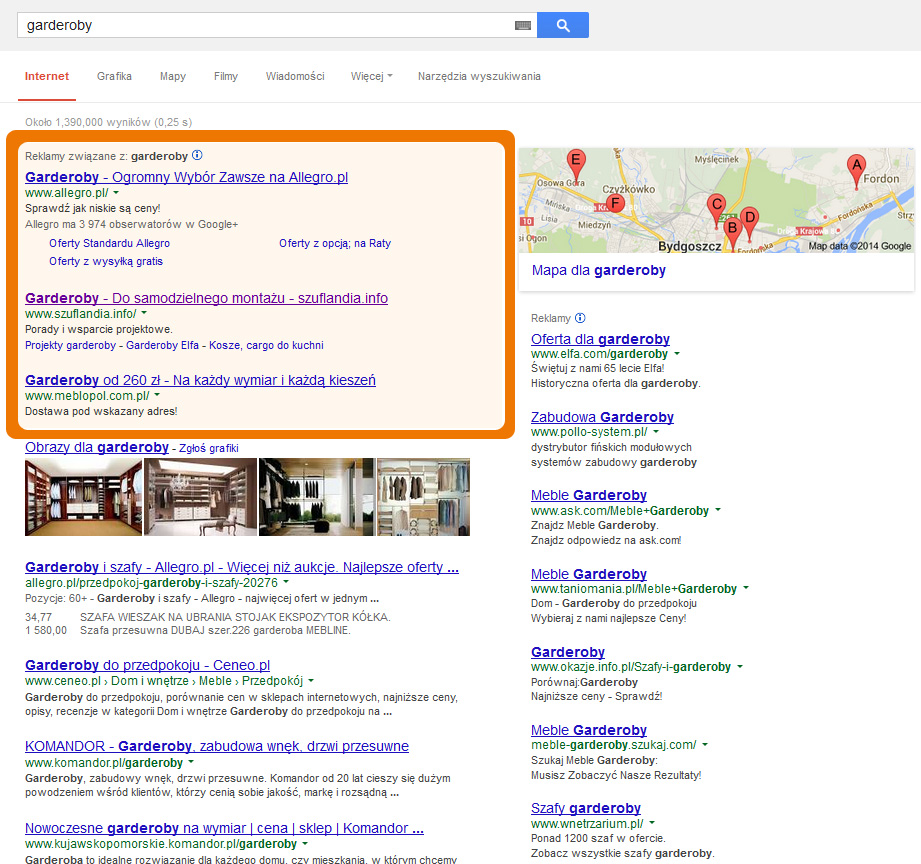921x864 pixels.
Task: Open the first wardrobe image thumbnail with red shelves
Action: pos(83,497)
